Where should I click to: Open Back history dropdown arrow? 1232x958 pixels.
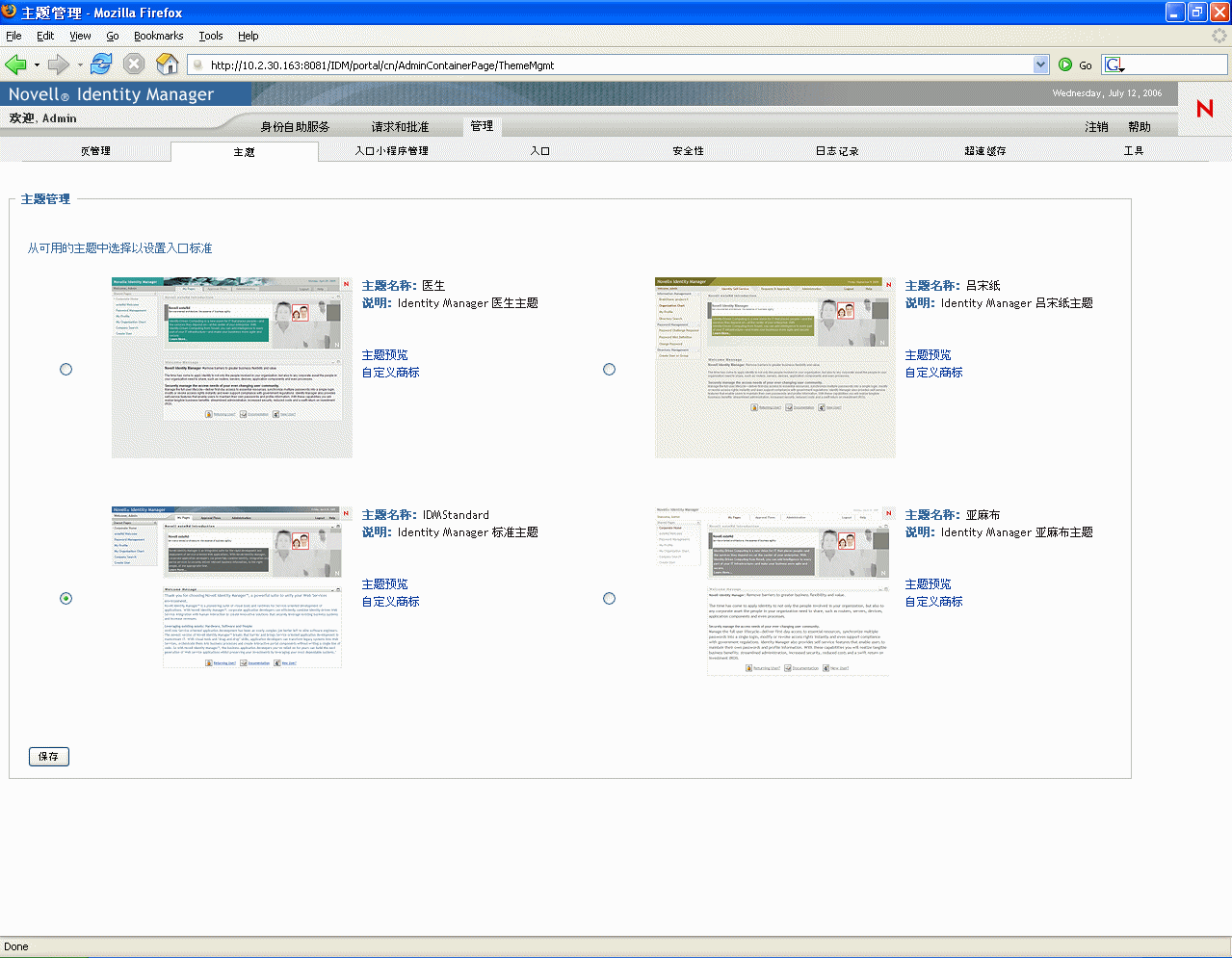[x=37, y=65]
